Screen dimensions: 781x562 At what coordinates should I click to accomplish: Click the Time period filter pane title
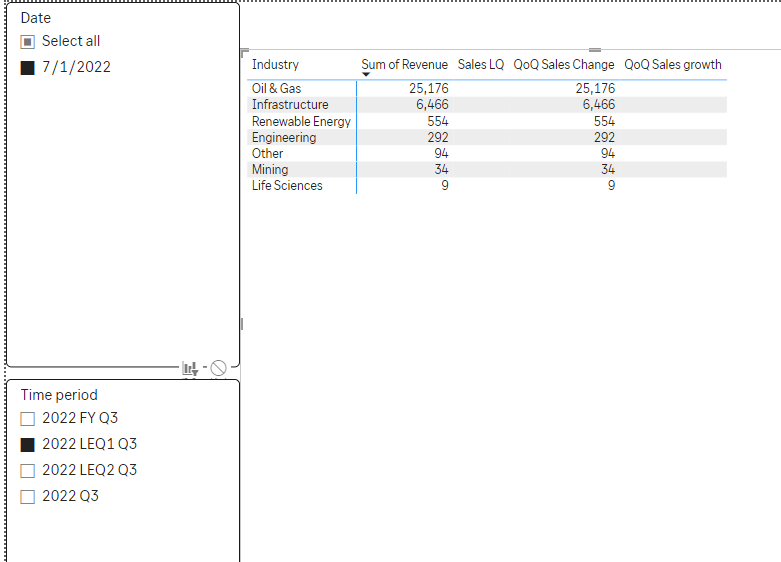click(59, 395)
